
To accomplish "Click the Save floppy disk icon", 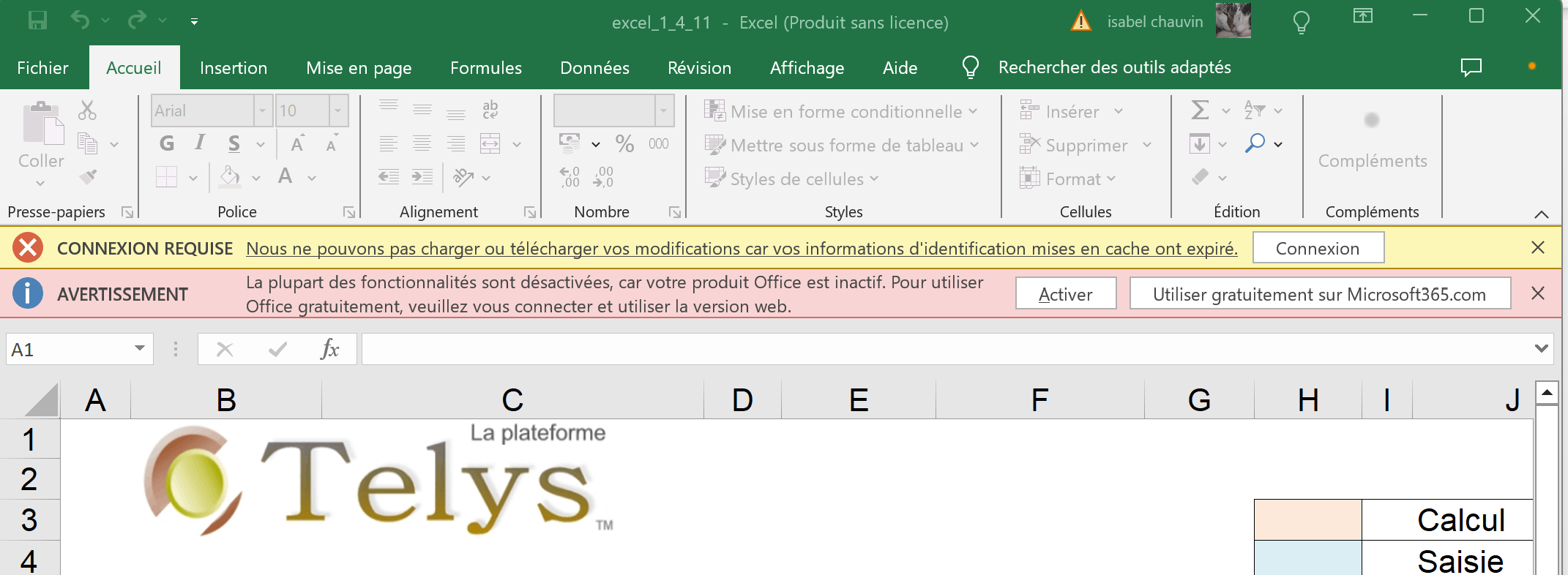I will tap(37, 20).
